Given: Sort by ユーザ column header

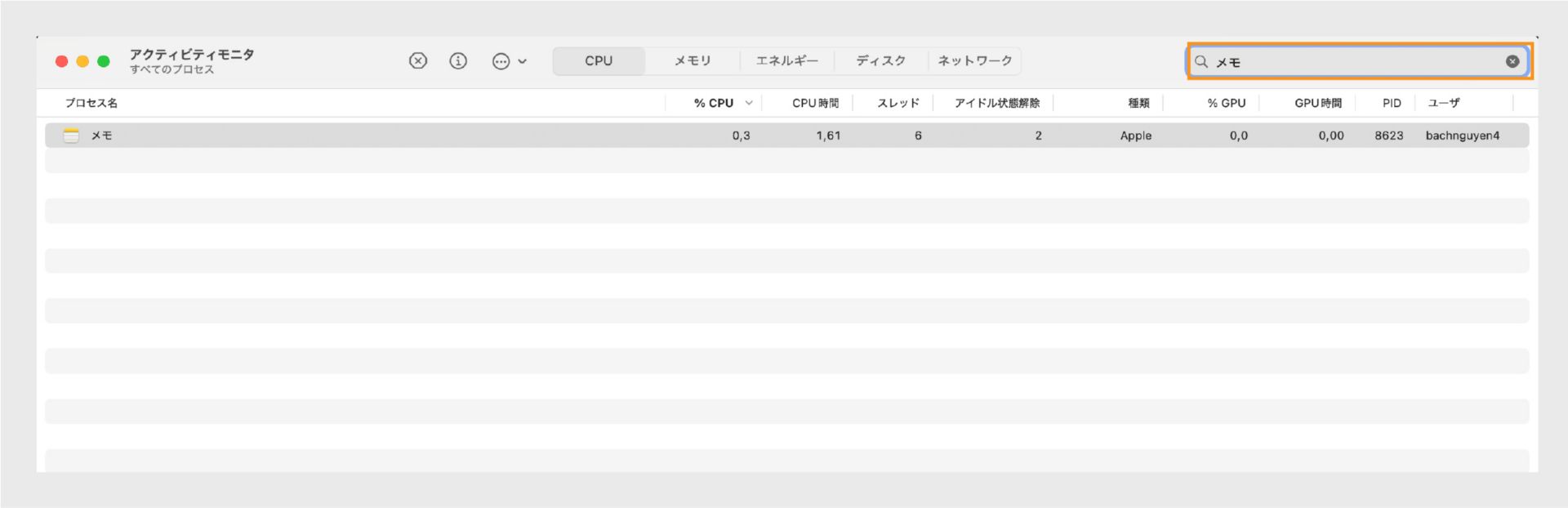Looking at the screenshot, I should click(x=1444, y=103).
